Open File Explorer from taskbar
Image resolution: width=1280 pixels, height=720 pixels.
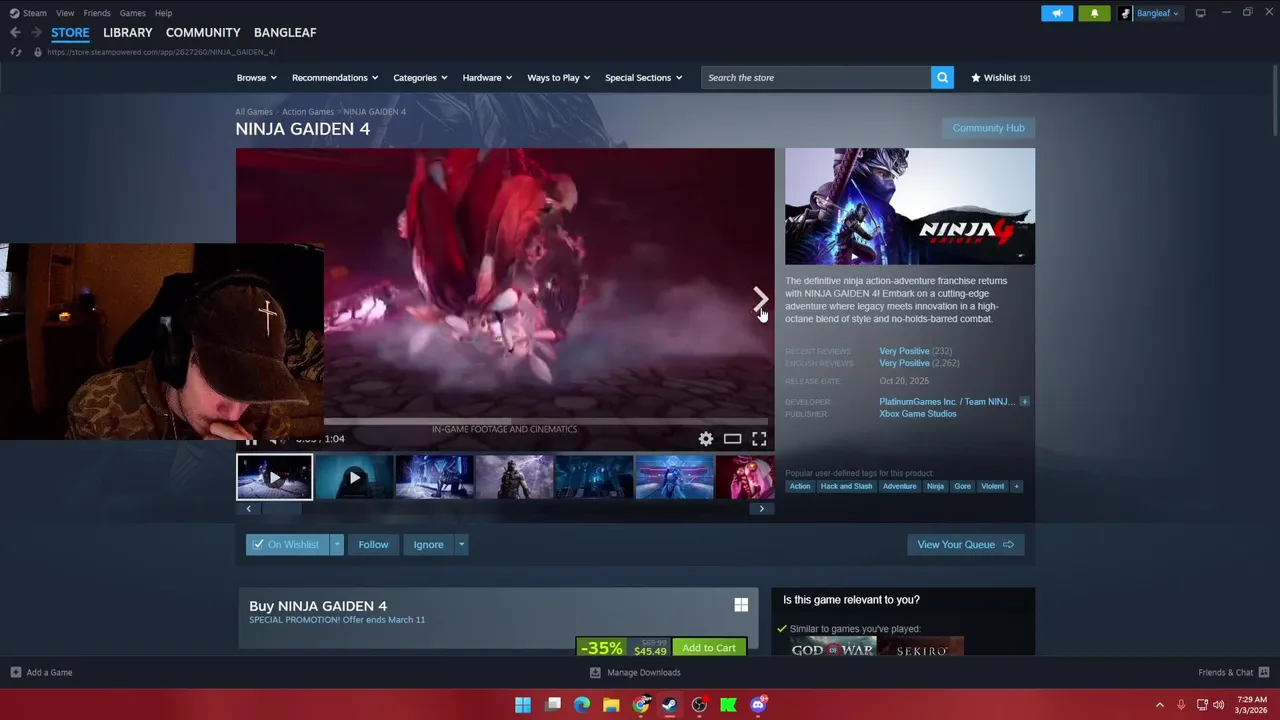pyautogui.click(x=611, y=705)
